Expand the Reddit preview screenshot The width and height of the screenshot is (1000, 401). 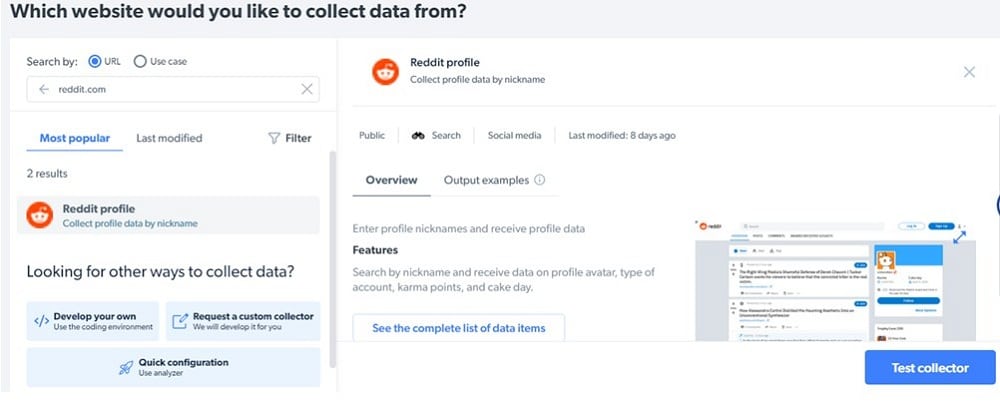pyautogui.click(x=959, y=237)
